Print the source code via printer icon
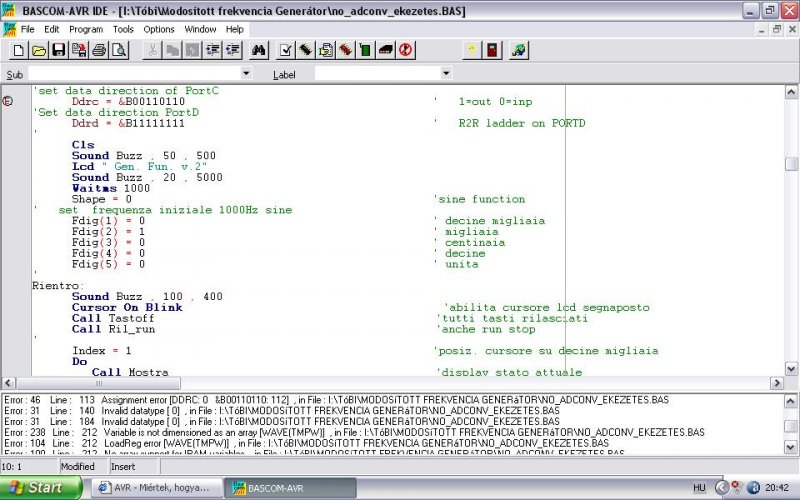Viewport: 800px width, 500px height. click(99, 50)
